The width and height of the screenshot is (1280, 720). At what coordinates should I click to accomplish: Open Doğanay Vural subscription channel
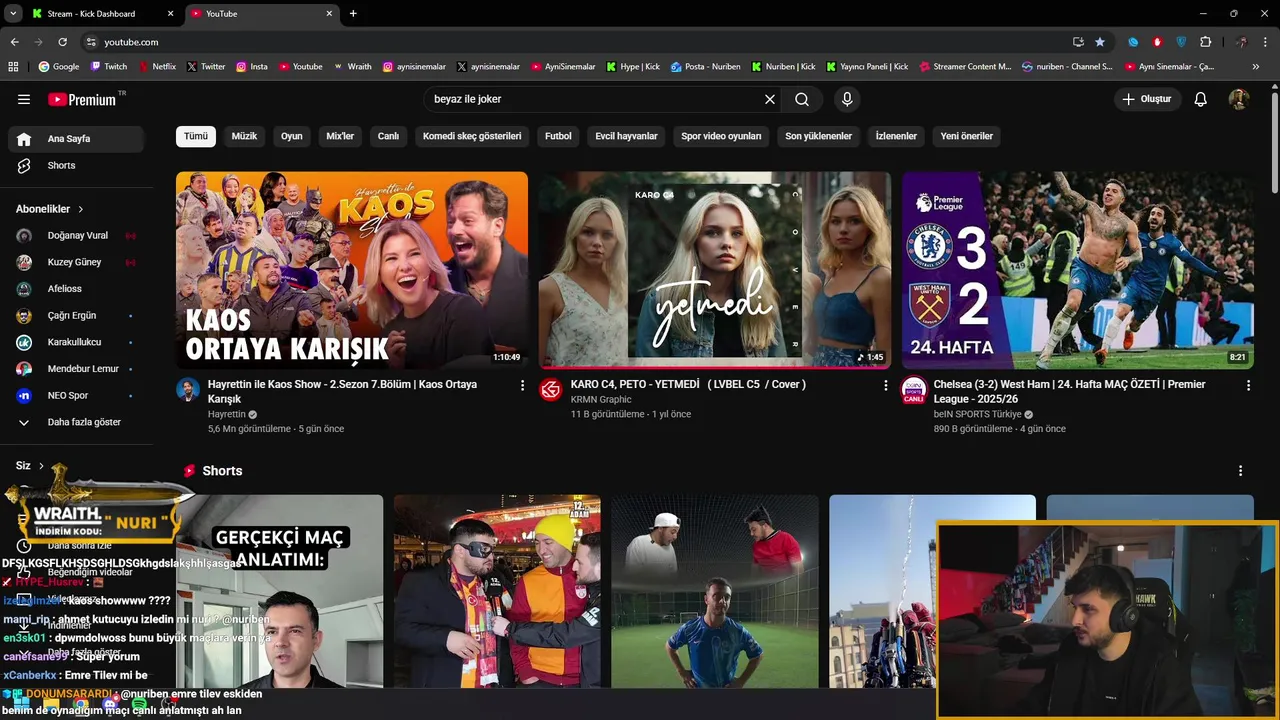tap(77, 235)
